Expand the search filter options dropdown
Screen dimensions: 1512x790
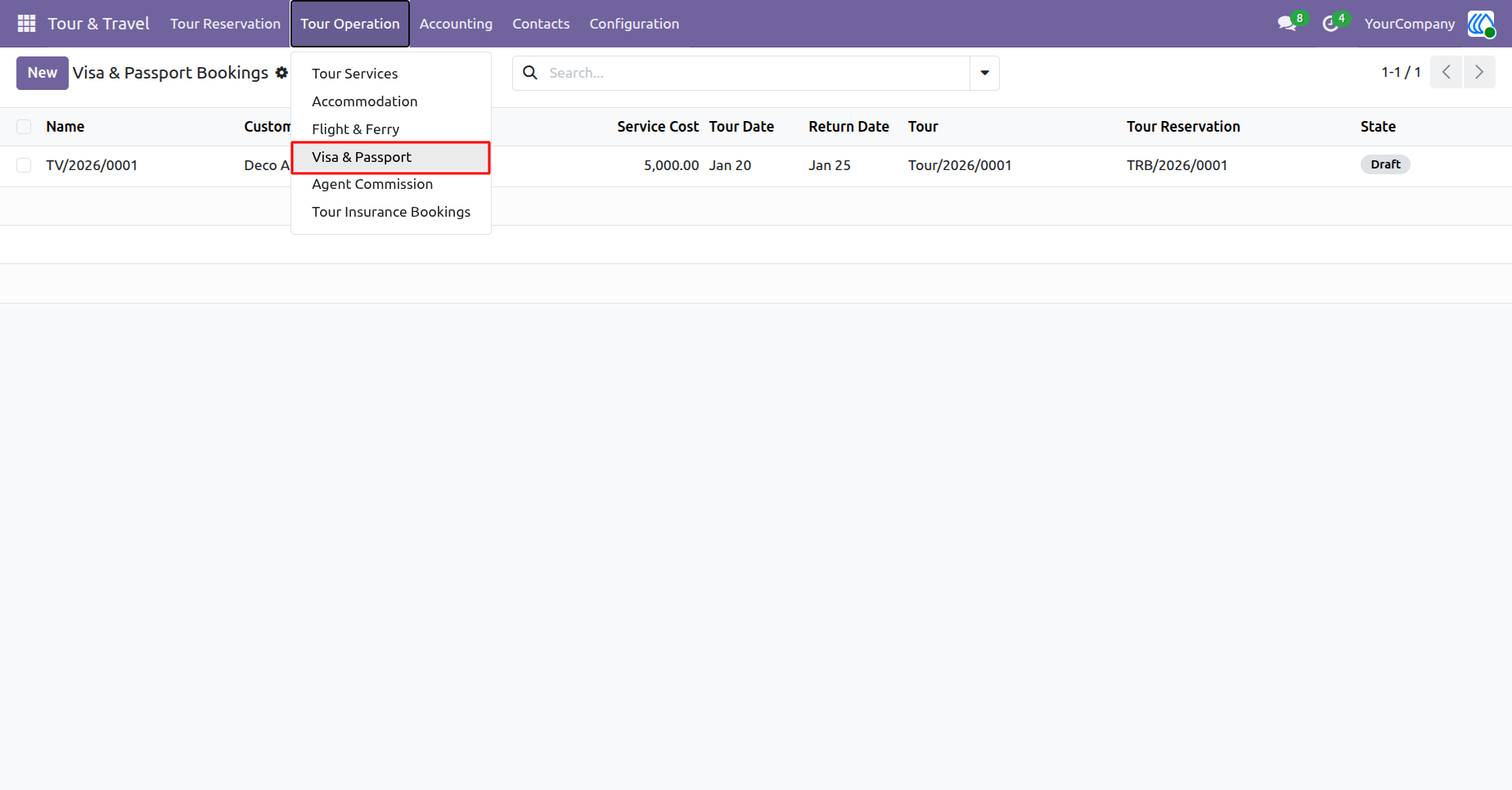(x=984, y=73)
